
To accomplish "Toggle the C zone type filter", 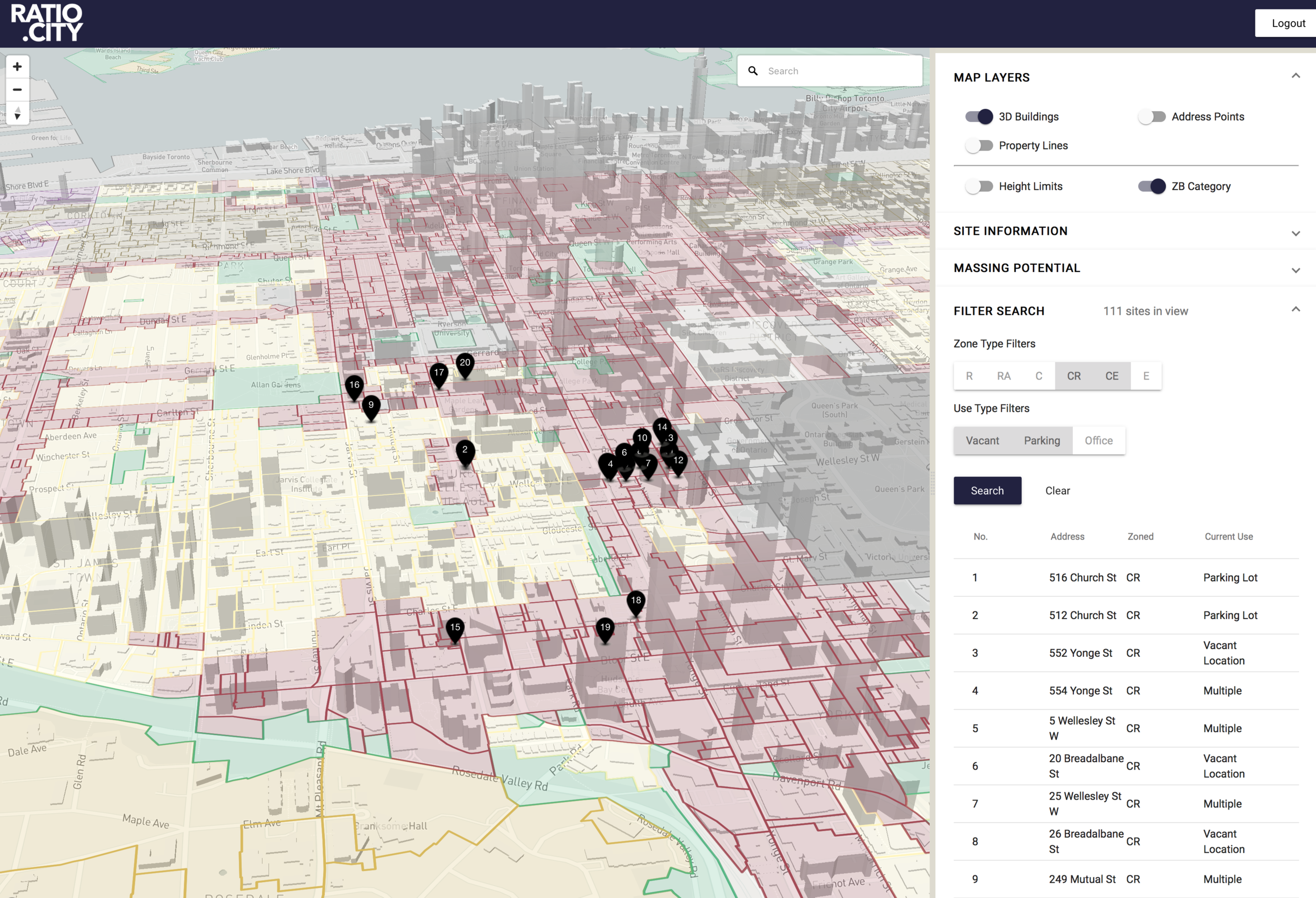I will (x=1039, y=376).
